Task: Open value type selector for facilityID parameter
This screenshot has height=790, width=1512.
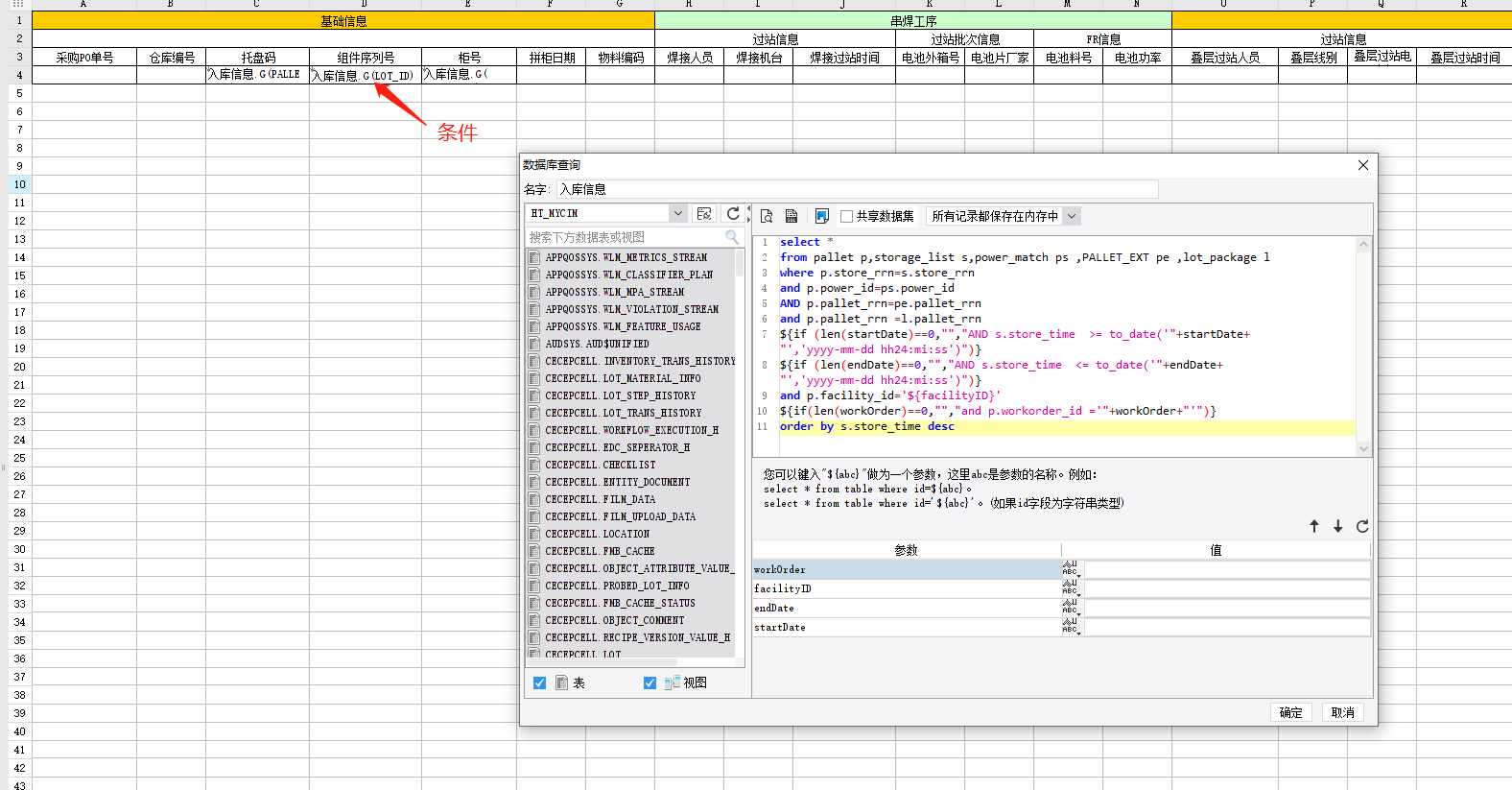Action: (x=1071, y=588)
